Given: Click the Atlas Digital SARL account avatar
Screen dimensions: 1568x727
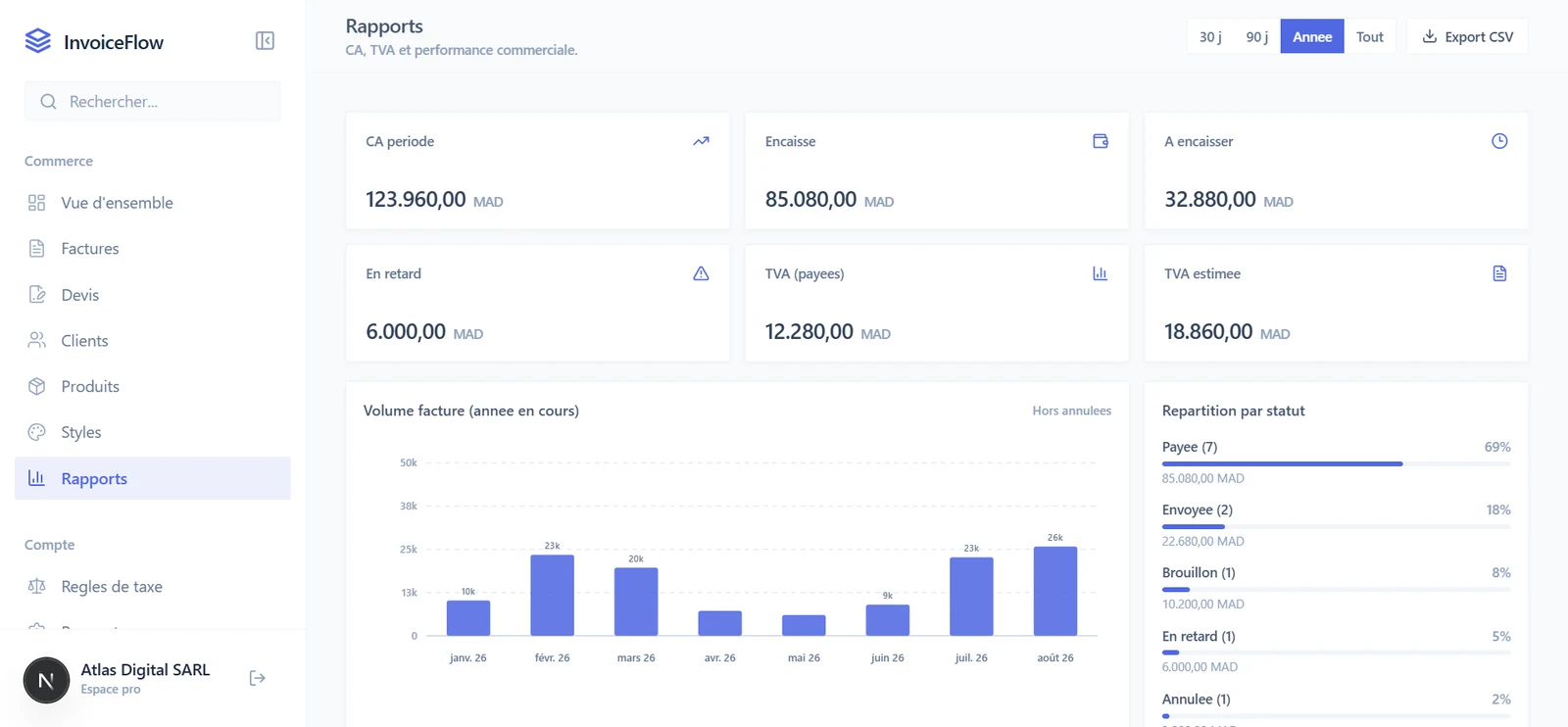Looking at the screenshot, I should coord(46,680).
